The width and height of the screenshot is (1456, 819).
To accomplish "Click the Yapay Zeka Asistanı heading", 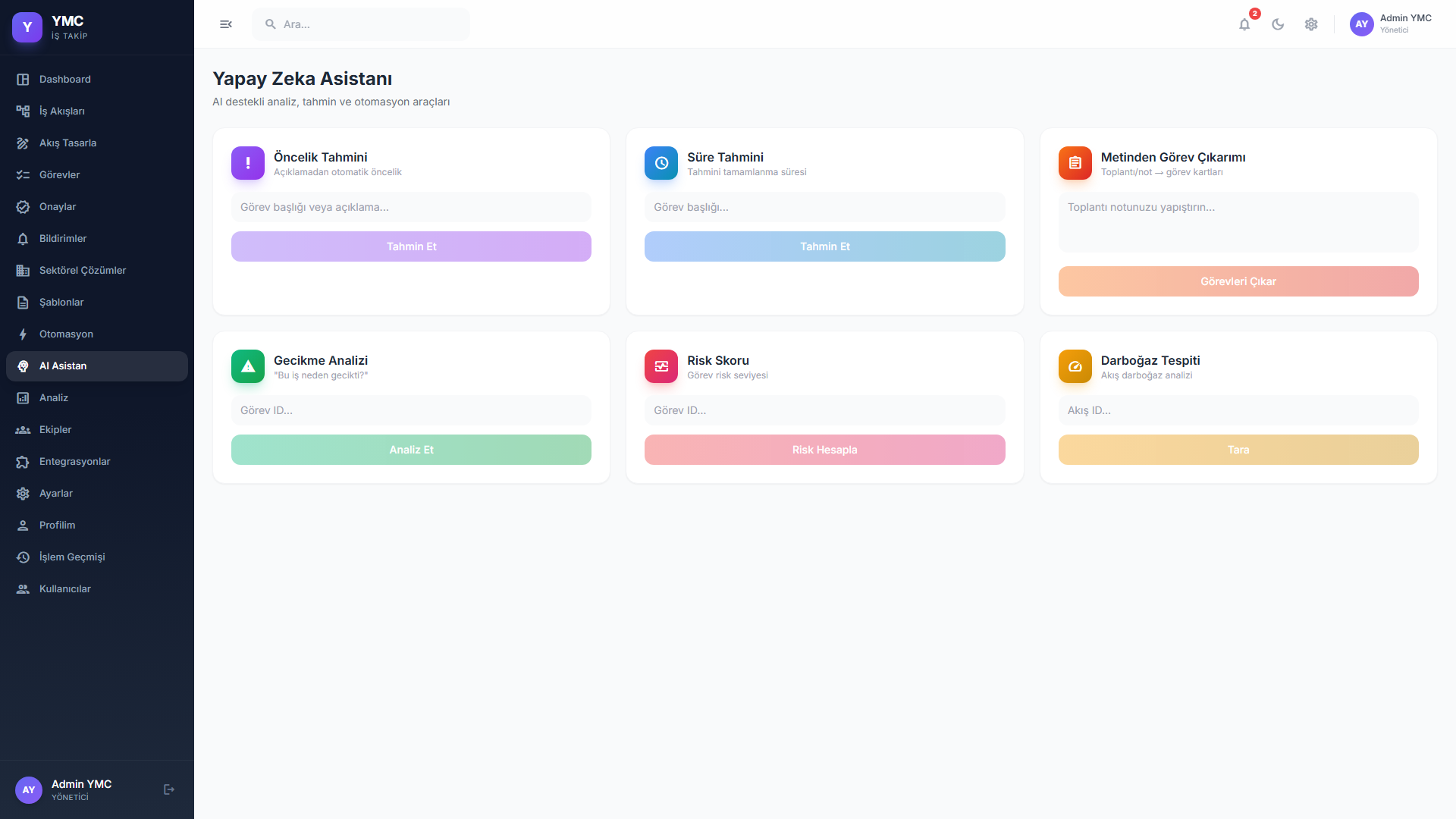I will tap(302, 79).
